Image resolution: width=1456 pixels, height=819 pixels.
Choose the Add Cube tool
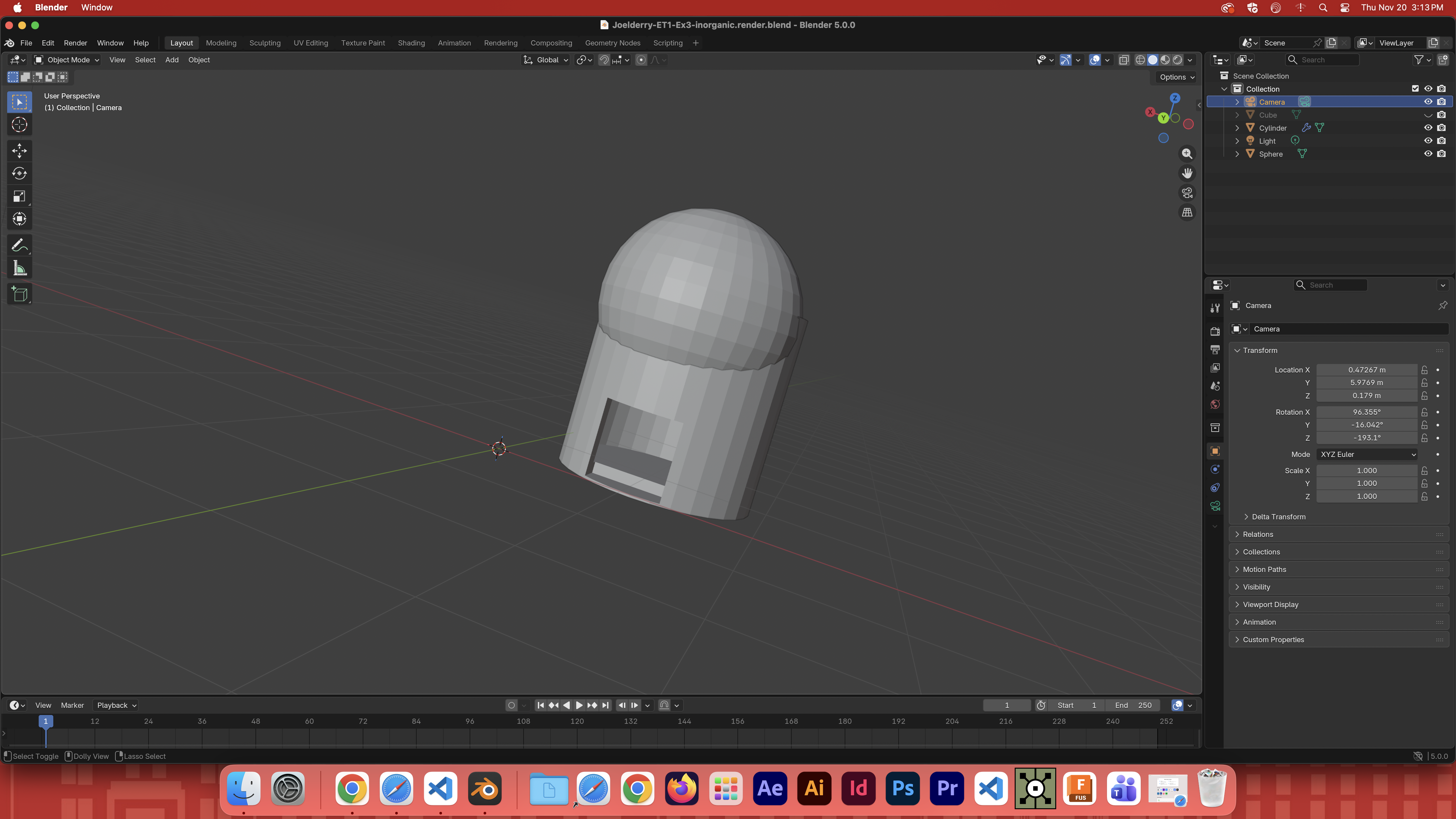(x=19, y=294)
